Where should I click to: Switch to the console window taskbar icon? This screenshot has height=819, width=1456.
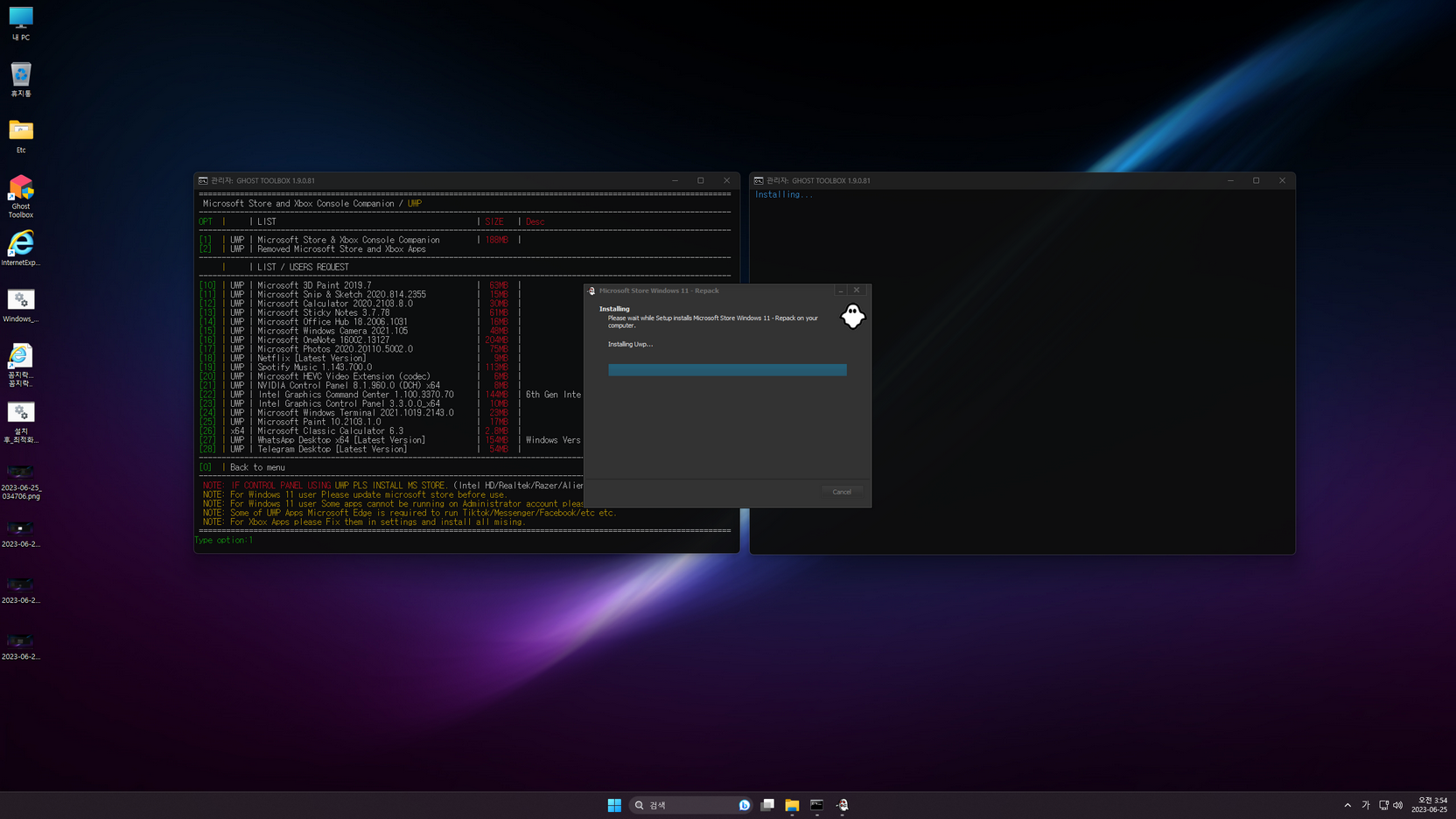pyautogui.click(x=816, y=805)
